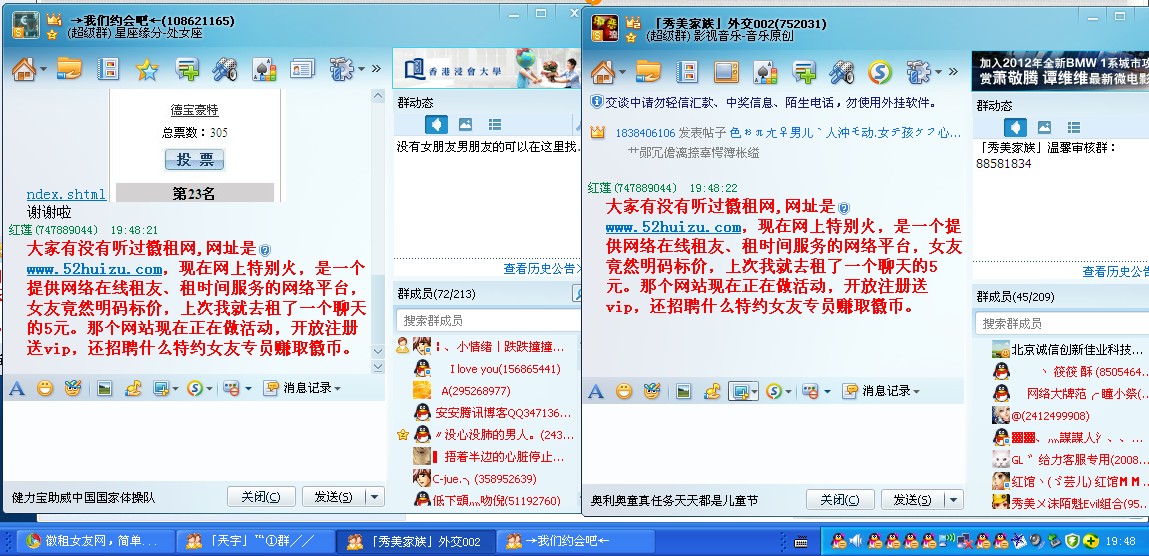
Task: Click Sogou S icon in right window top toolbar
Action: [x=878, y=72]
